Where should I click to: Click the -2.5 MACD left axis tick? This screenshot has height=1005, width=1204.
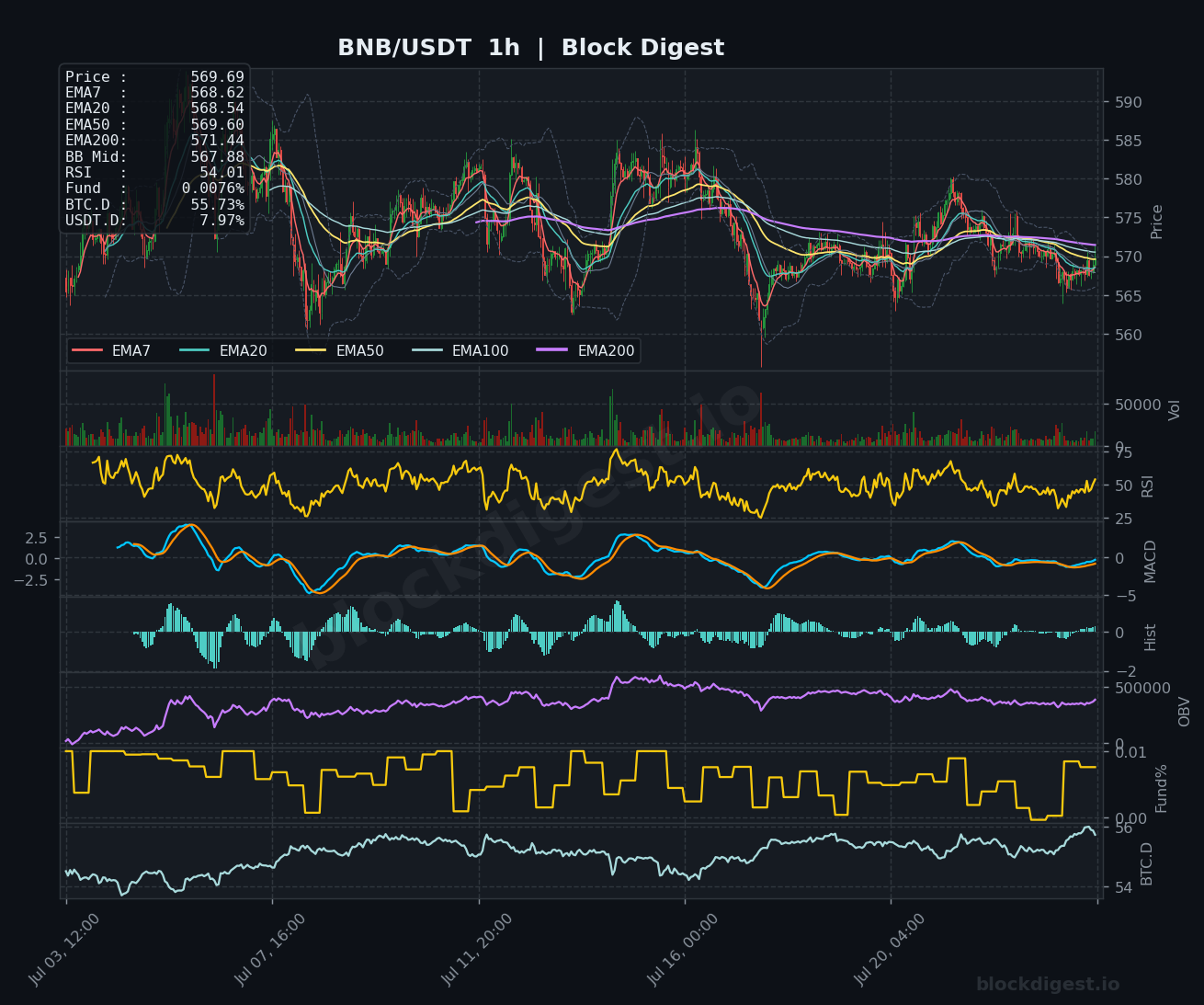(31, 580)
